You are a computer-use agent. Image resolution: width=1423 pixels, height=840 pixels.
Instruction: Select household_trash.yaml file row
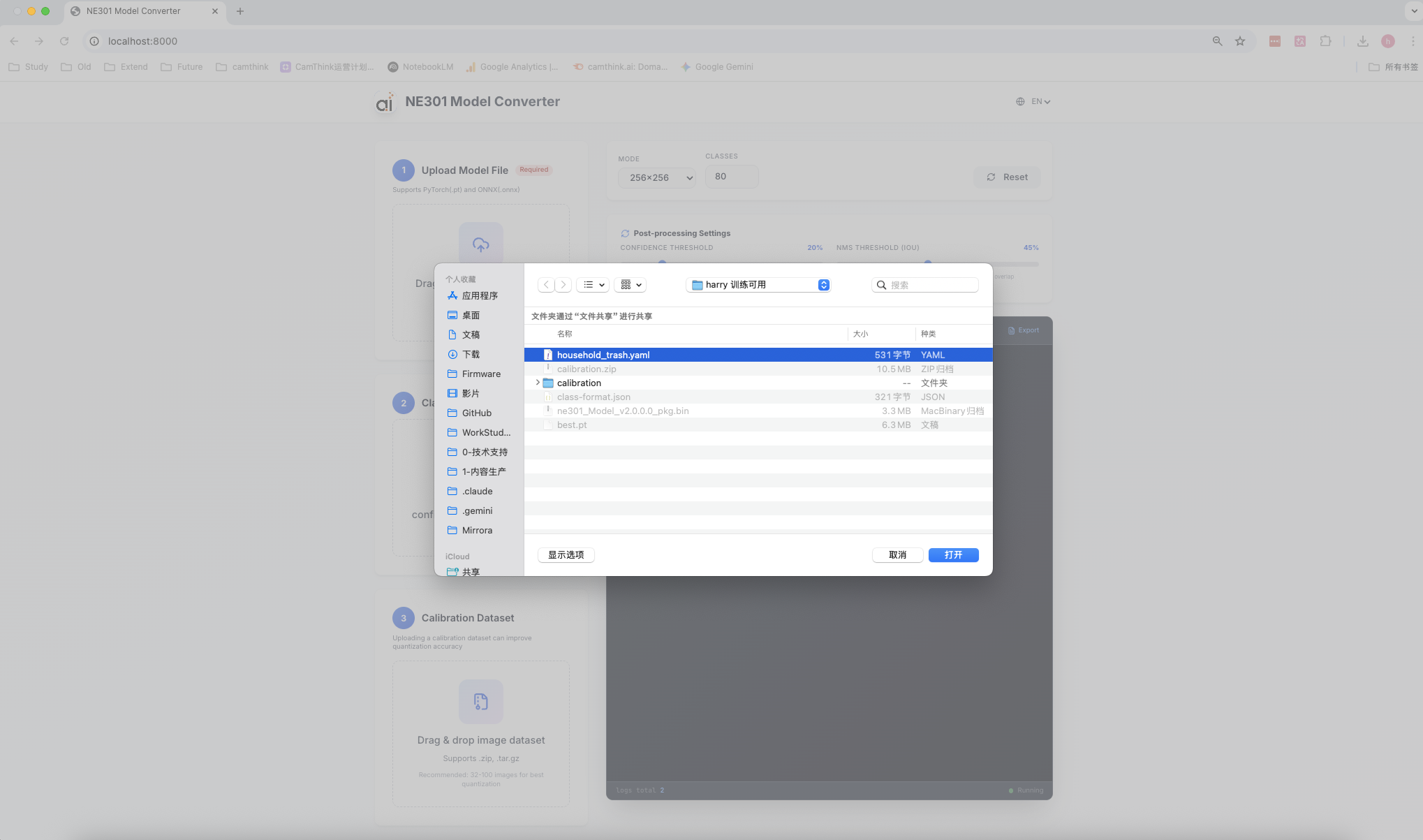pos(603,355)
